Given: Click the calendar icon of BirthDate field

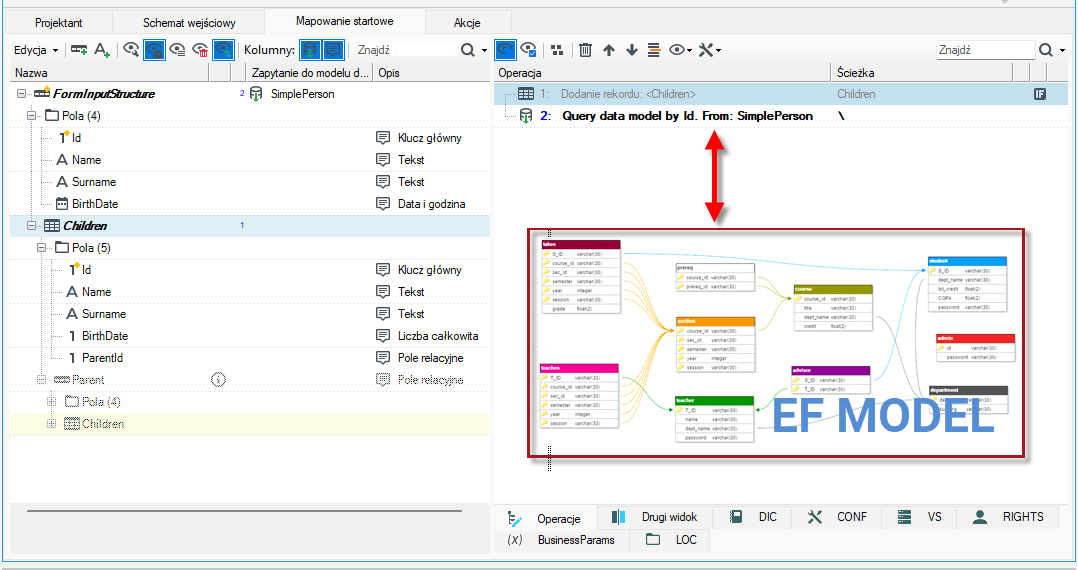Looking at the screenshot, I should [62, 204].
